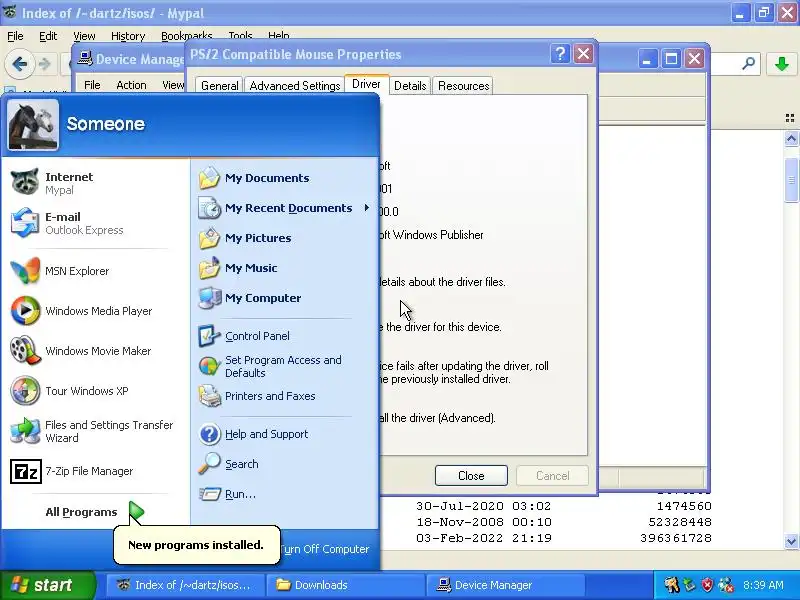Open Printers and Faxes icon
The width and height of the screenshot is (800, 600).
coord(209,396)
